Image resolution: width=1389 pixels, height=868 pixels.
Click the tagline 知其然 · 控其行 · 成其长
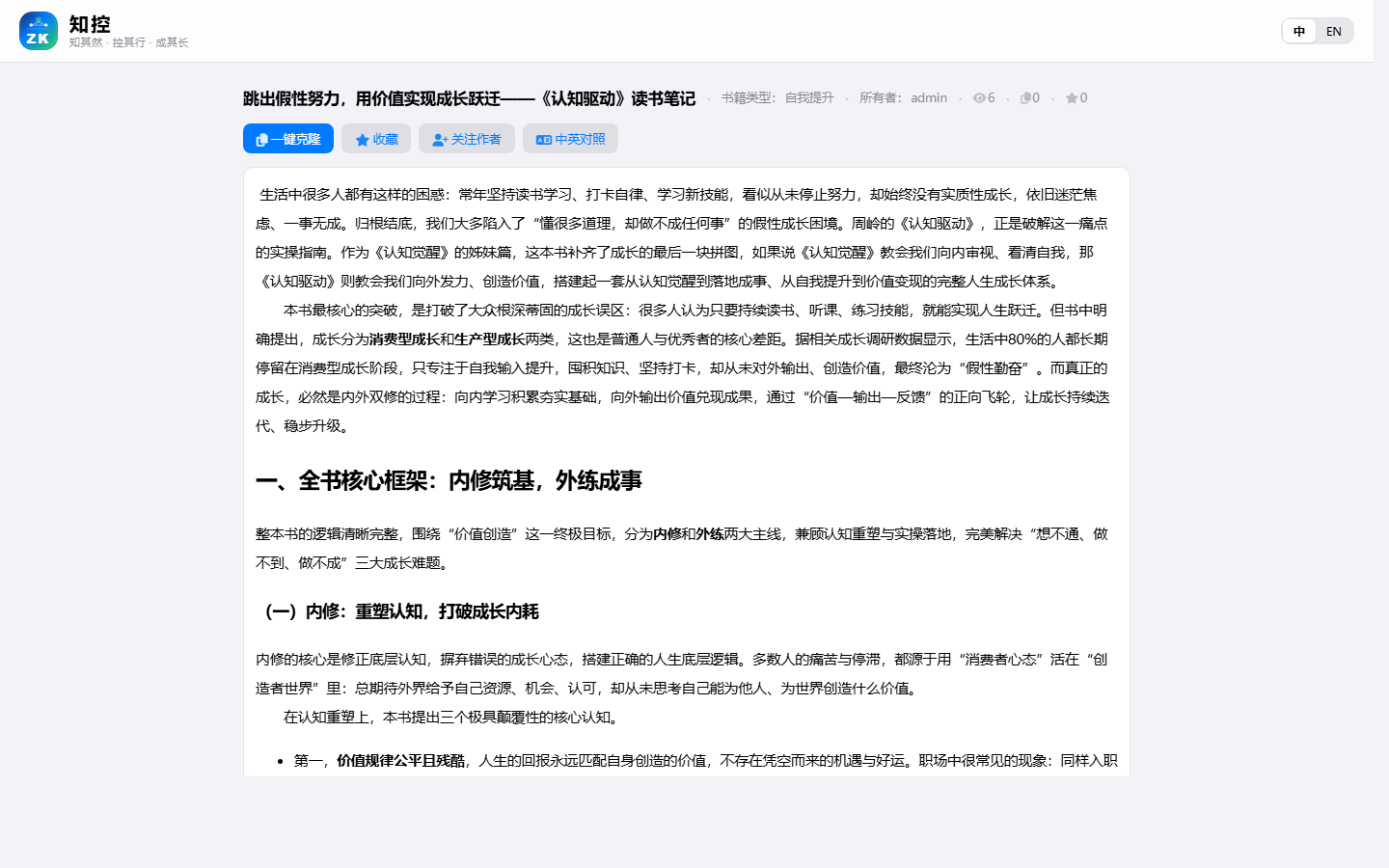(128, 42)
